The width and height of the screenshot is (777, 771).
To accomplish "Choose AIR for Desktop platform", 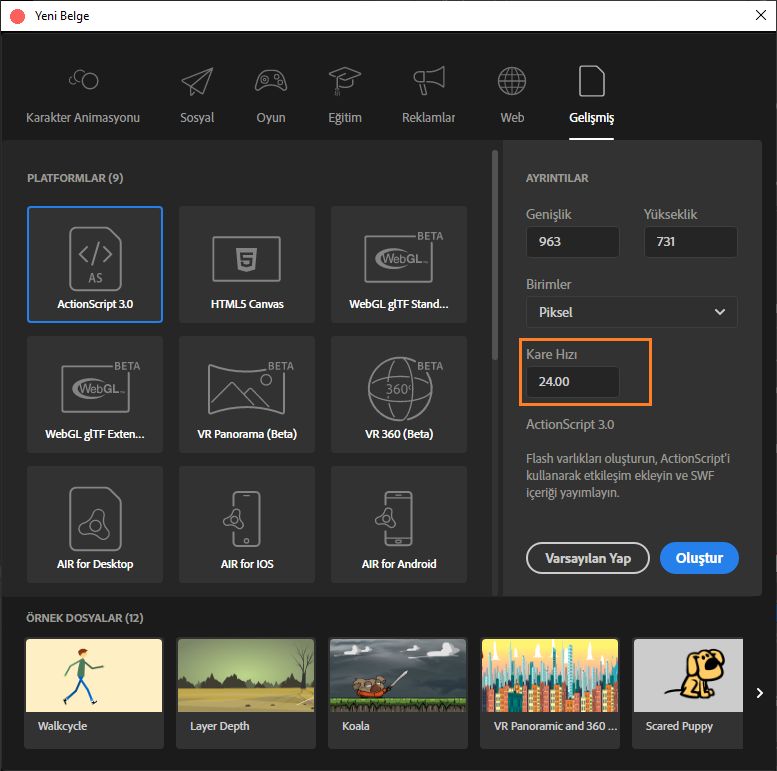I will (95, 524).
